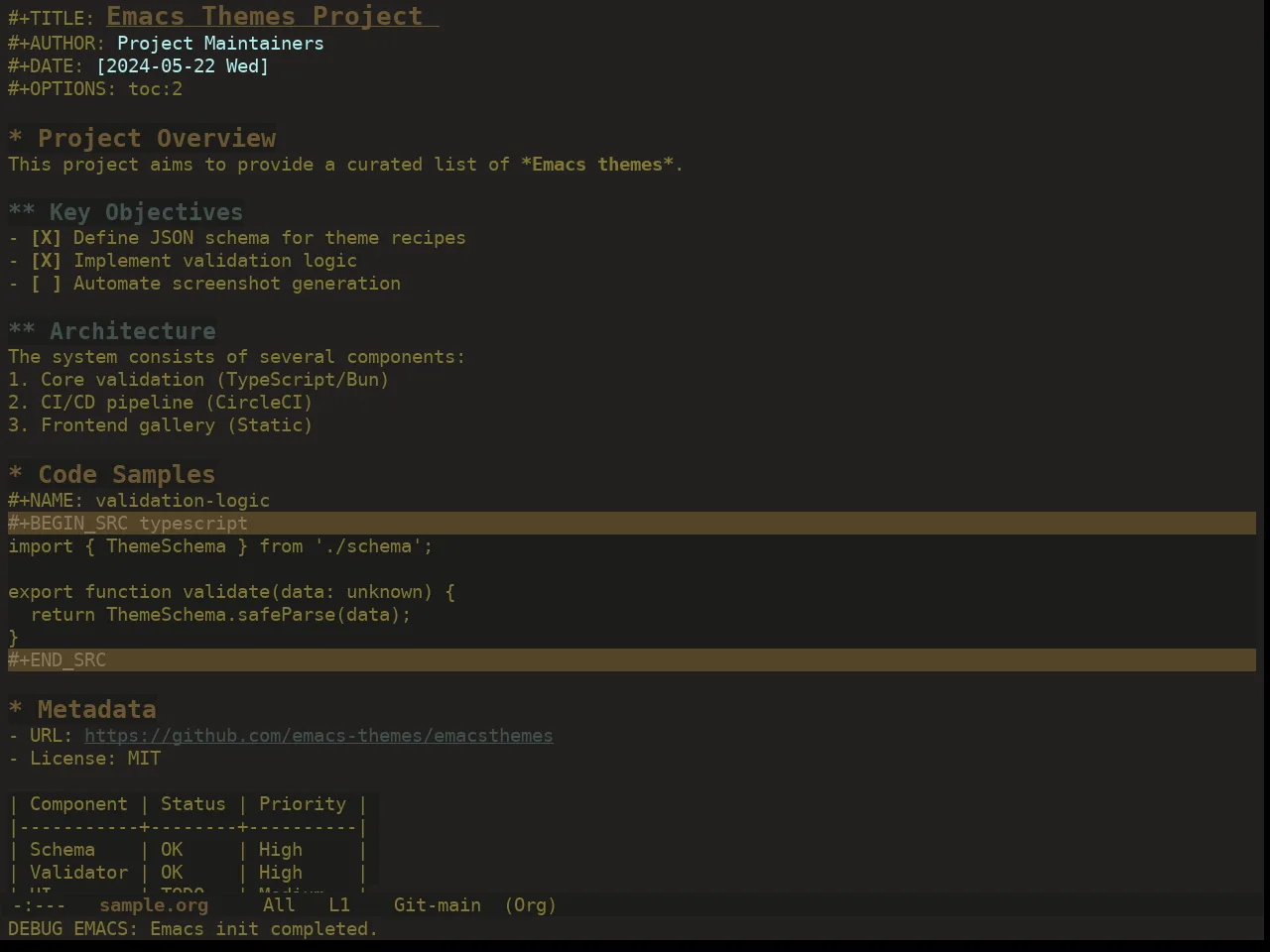Click the 'High' priority in Validator row

pos(281,873)
